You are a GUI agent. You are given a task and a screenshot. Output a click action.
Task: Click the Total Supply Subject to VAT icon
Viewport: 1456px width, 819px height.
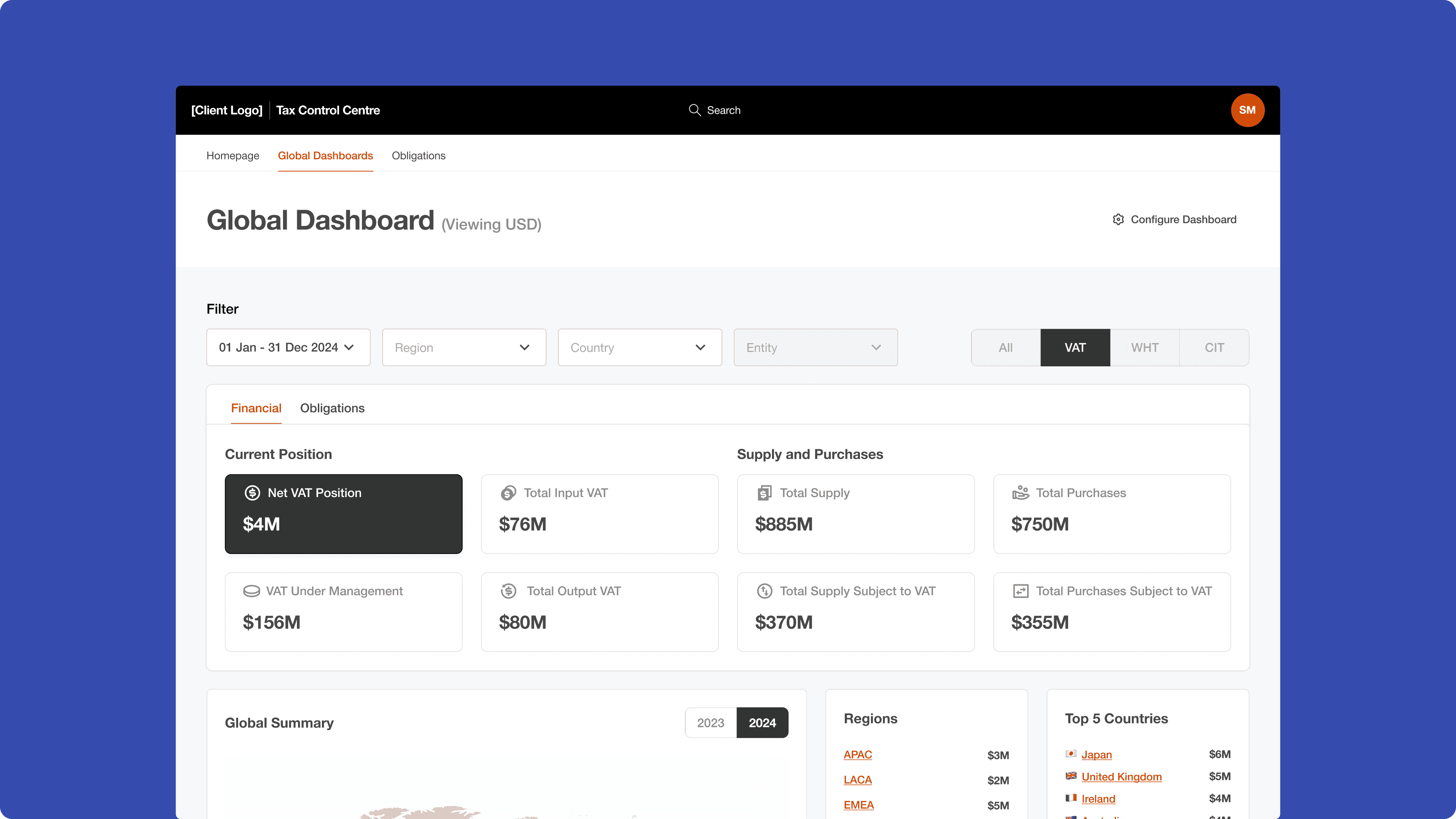(765, 591)
